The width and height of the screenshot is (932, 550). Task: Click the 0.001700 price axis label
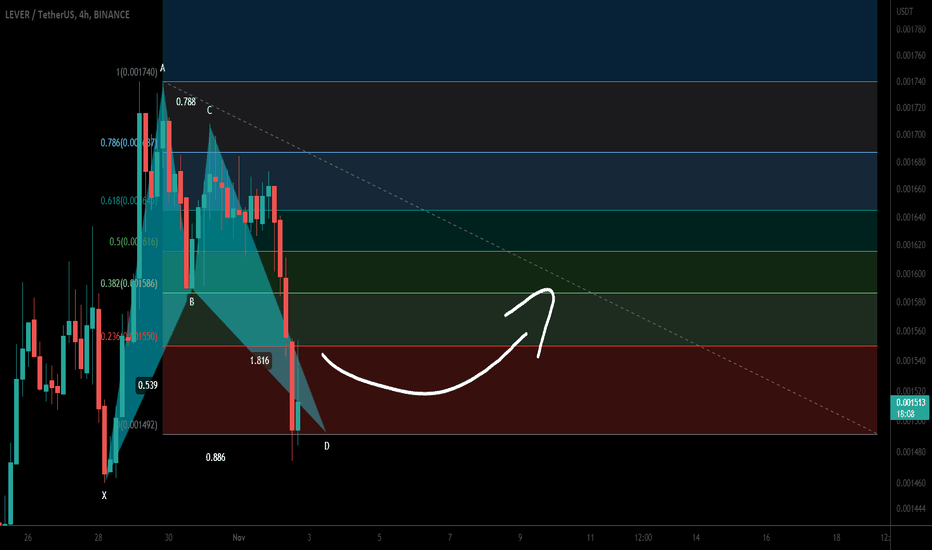(911, 134)
